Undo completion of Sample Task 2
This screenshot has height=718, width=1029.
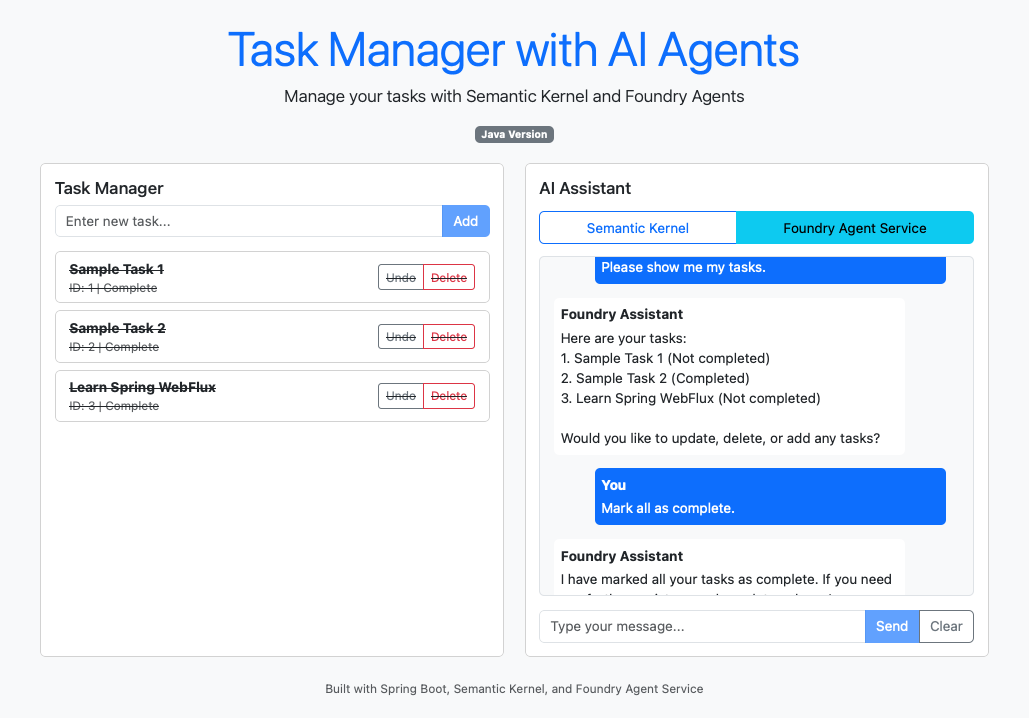[x=400, y=337]
